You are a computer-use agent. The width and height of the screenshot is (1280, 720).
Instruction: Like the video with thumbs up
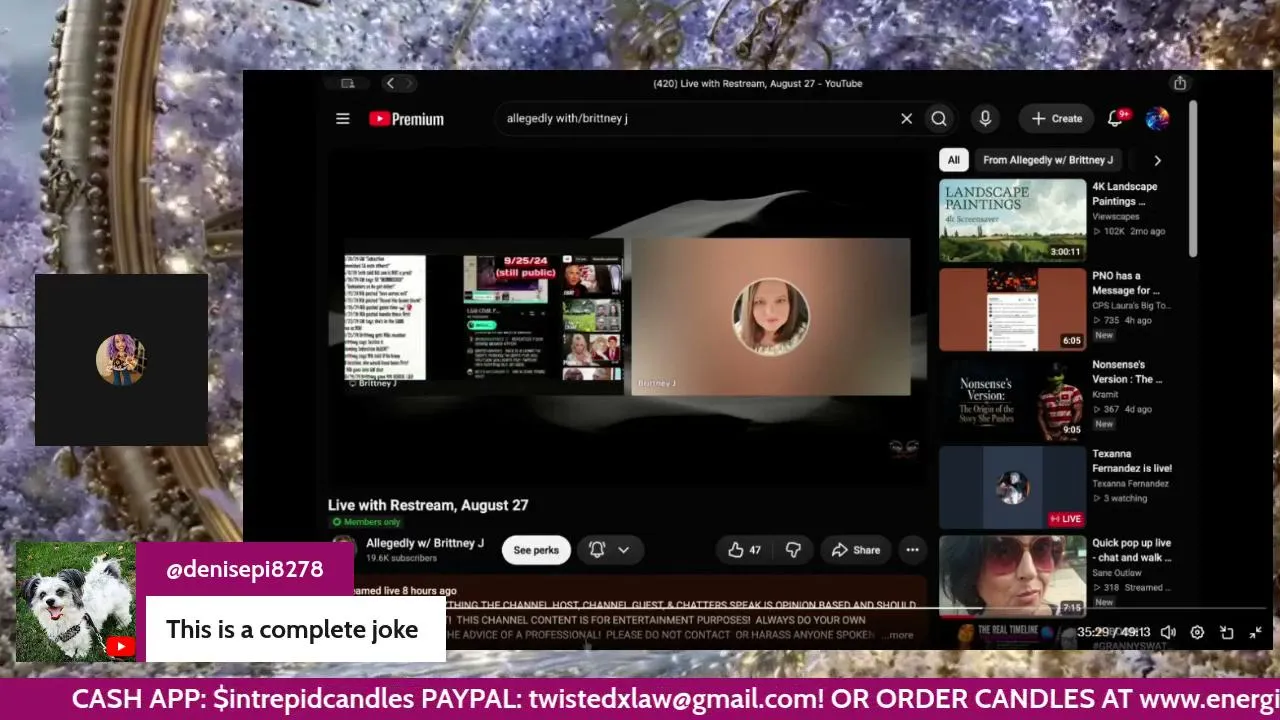pyautogui.click(x=744, y=550)
